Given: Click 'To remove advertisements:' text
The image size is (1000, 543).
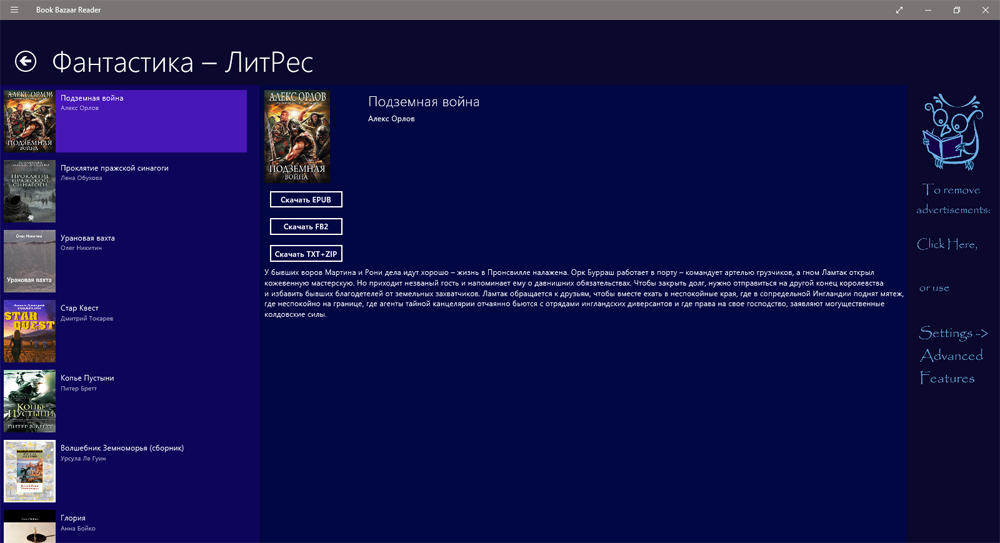Looking at the screenshot, I should pos(953,199).
